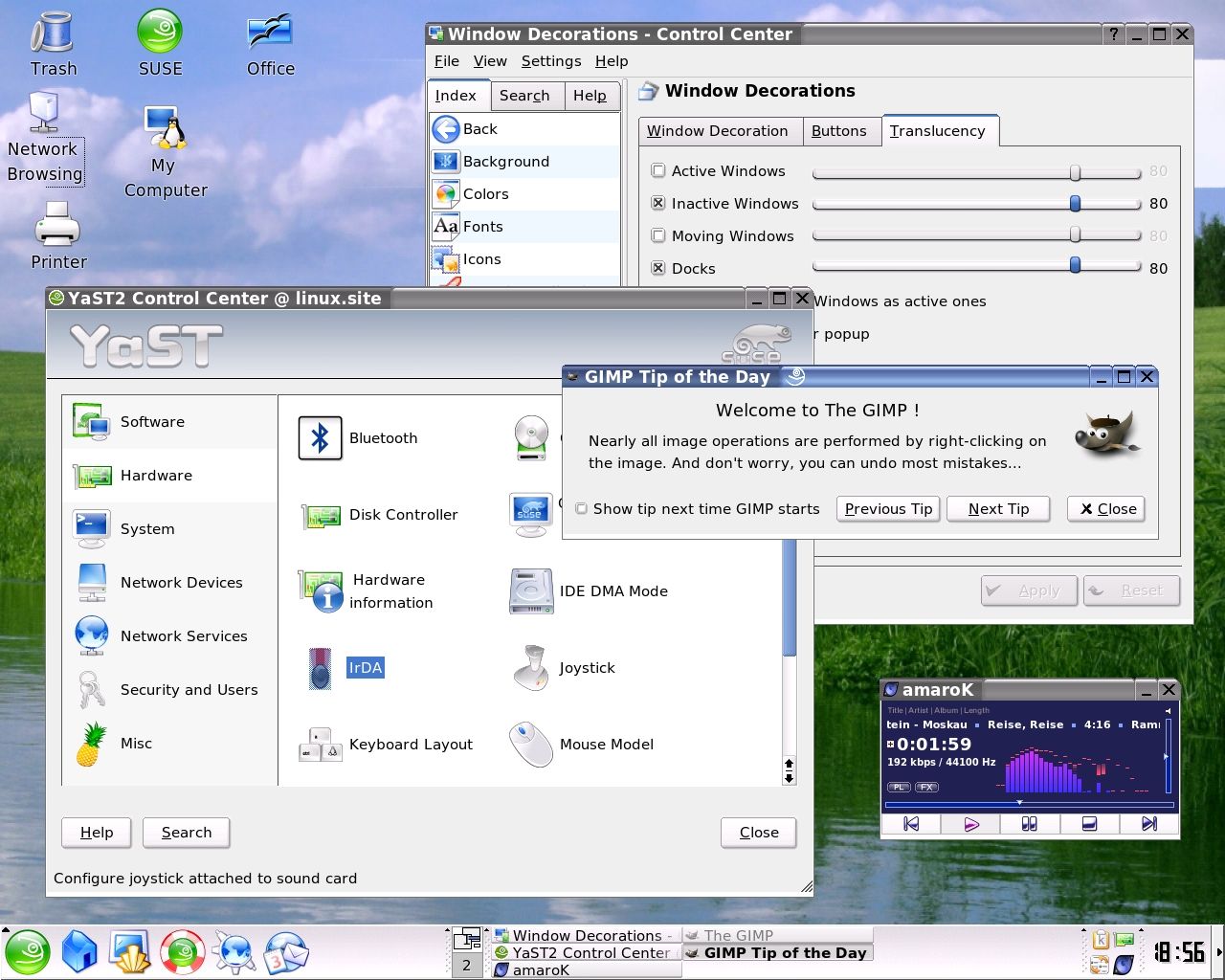Check Show tip next time GIMP starts

click(581, 509)
